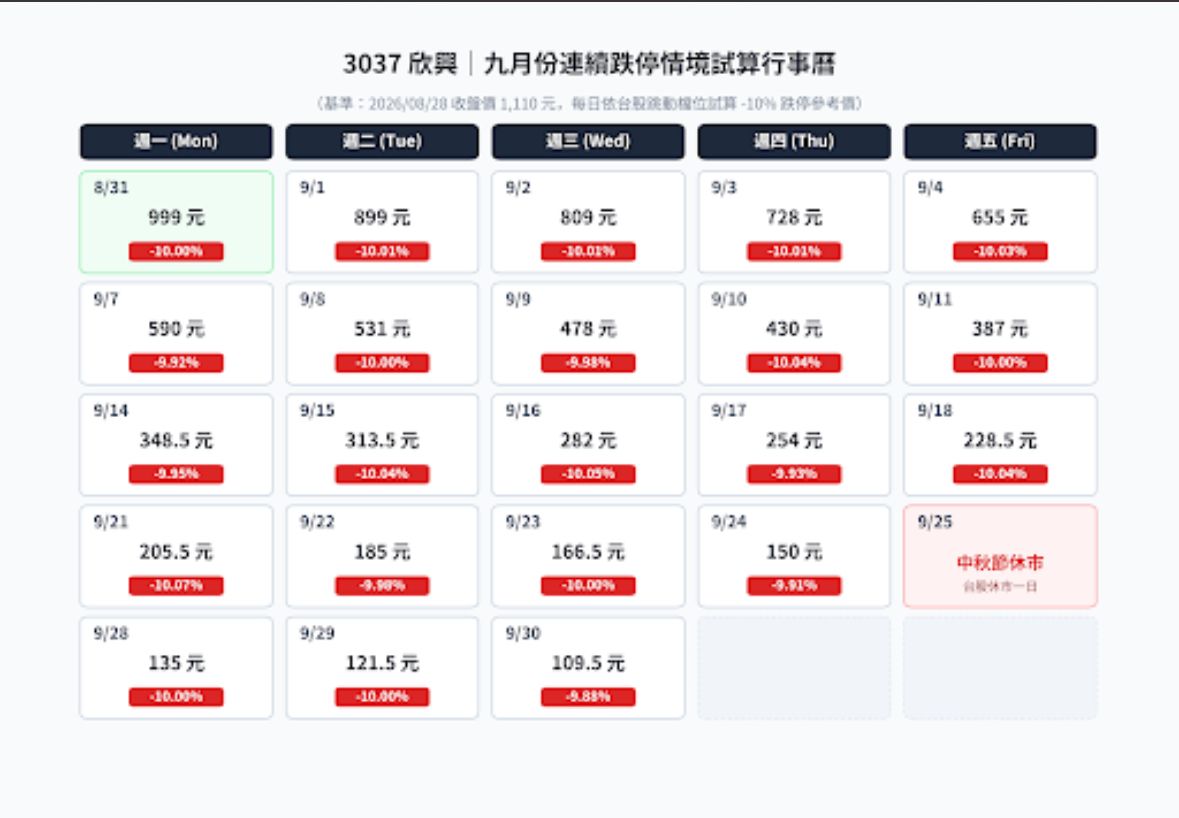Screen dimensions: 1179x818
Task: Select the 週四 (Thu) column header
Action: coord(794,141)
